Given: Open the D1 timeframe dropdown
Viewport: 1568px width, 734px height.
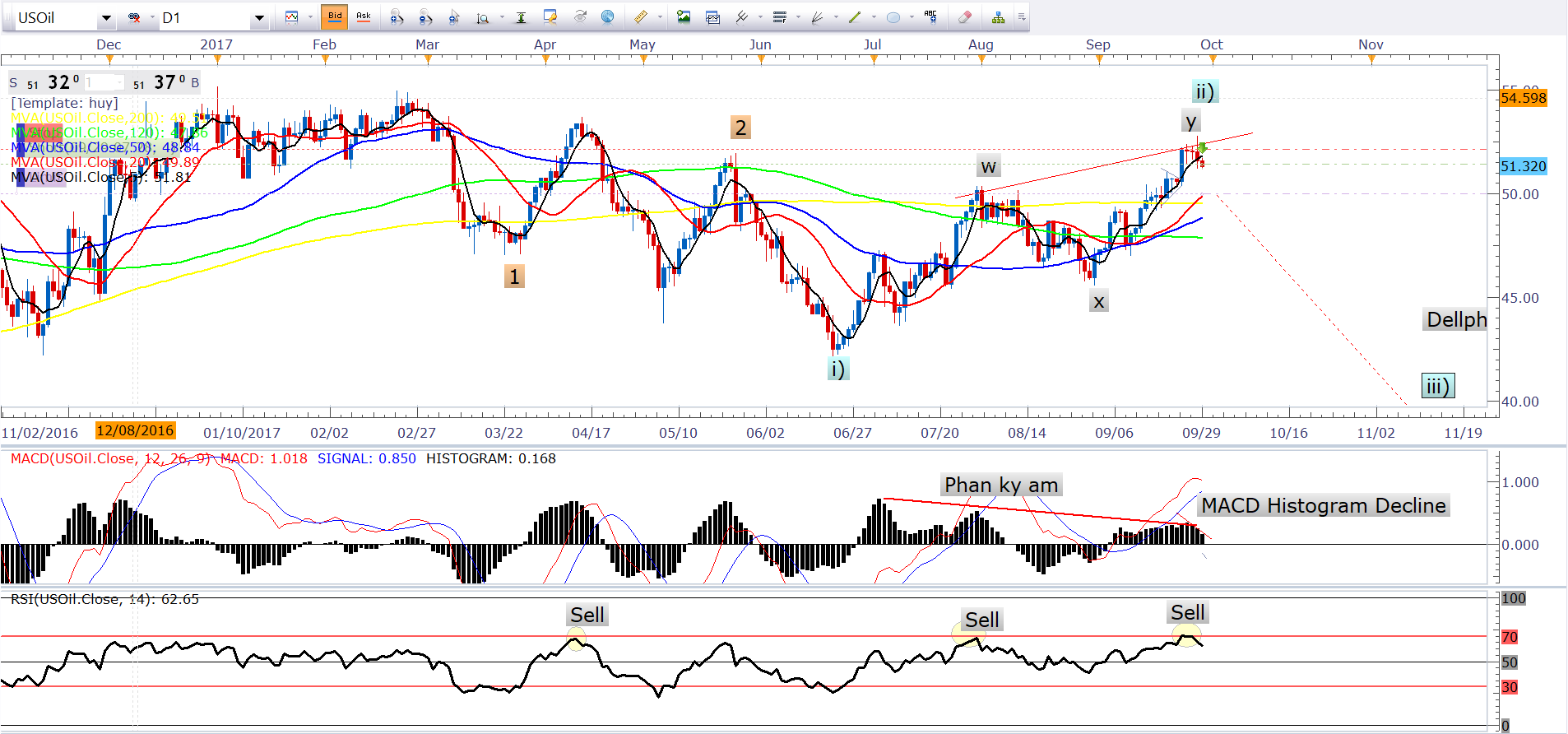Looking at the screenshot, I should coord(259,18).
